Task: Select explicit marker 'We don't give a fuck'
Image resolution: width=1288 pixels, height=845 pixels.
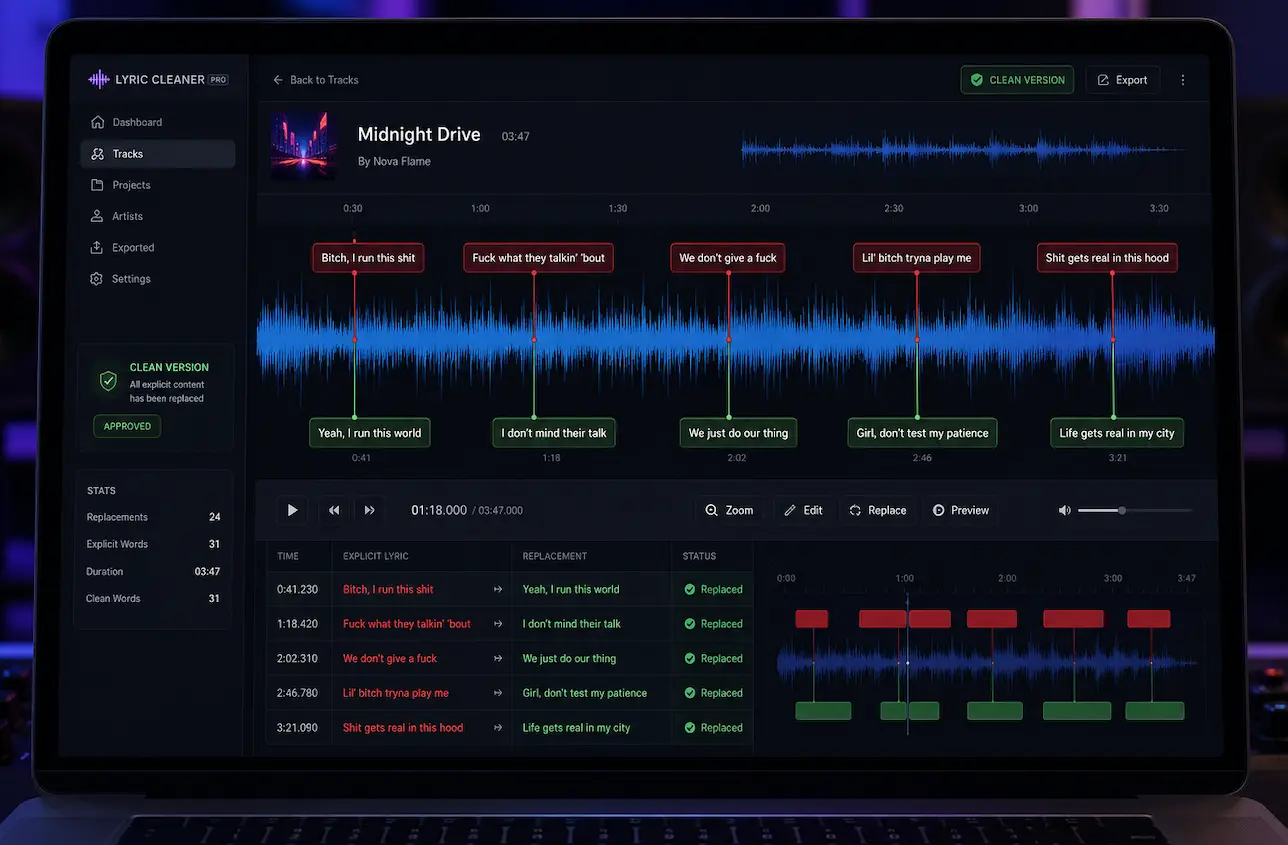Action: [x=728, y=258]
